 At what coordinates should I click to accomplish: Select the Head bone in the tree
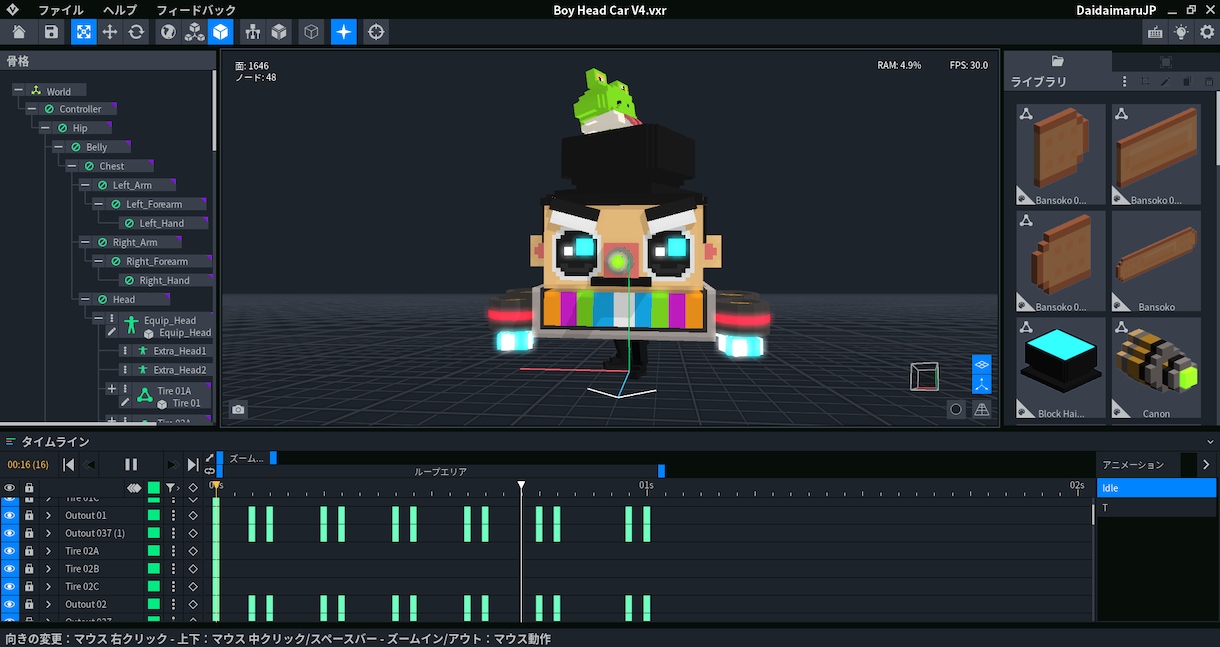coord(123,299)
